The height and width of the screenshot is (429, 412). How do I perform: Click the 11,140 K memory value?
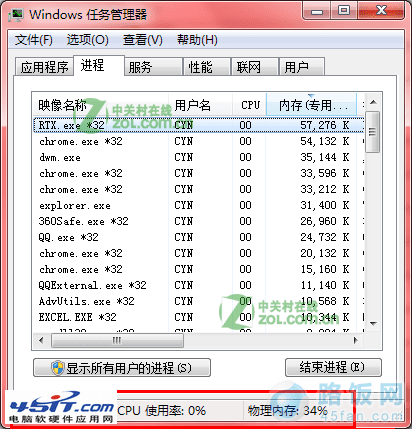325,285
